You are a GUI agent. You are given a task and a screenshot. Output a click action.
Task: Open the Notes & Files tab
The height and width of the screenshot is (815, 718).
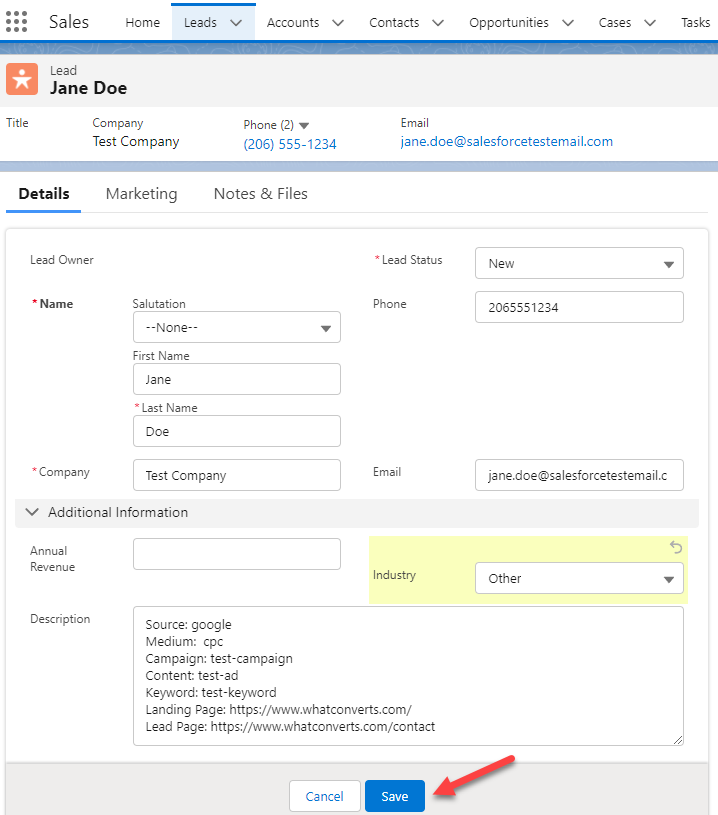pos(260,194)
